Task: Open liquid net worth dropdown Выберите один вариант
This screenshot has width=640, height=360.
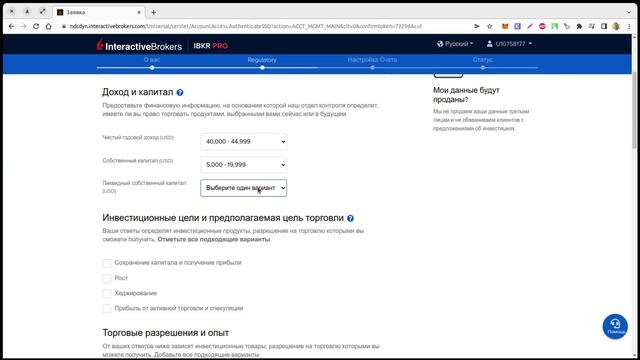Action: pos(244,188)
